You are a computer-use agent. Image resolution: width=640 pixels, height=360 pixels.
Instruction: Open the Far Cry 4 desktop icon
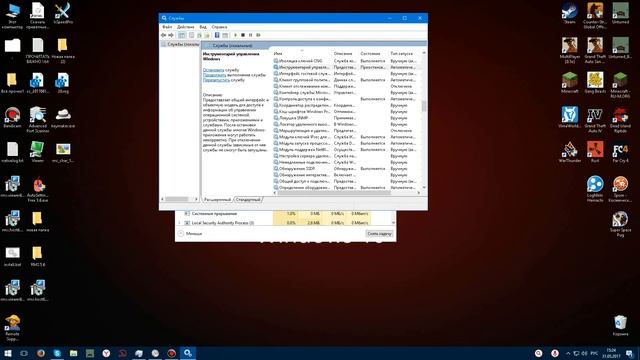[620, 152]
